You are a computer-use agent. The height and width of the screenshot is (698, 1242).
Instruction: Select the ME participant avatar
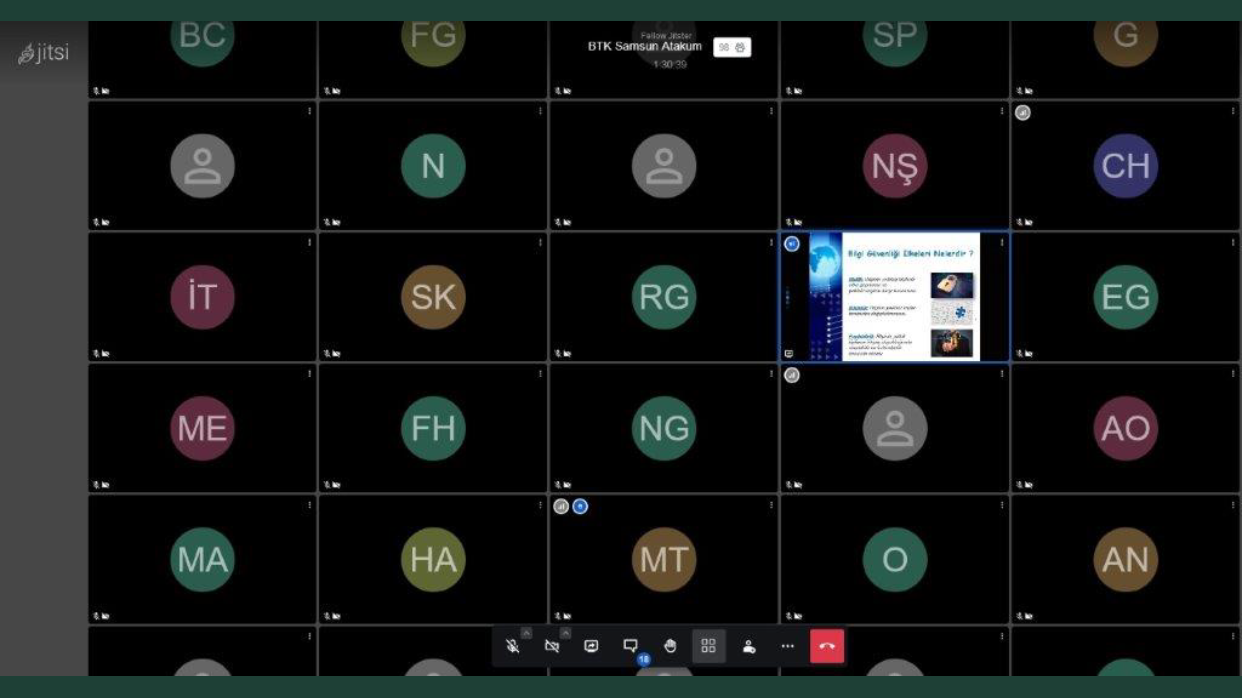tap(202, 428)
